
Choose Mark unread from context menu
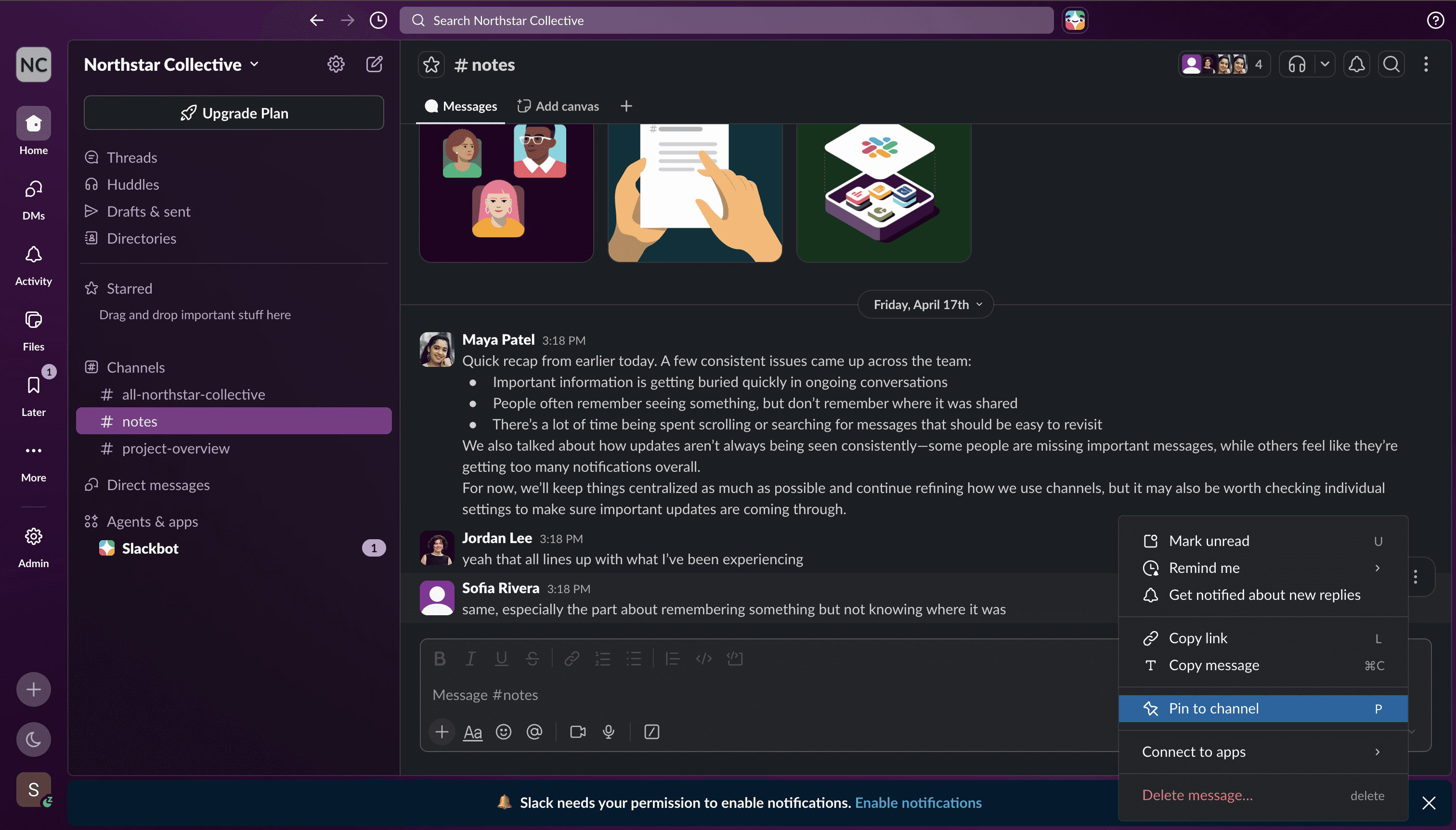pos(1263,540)
